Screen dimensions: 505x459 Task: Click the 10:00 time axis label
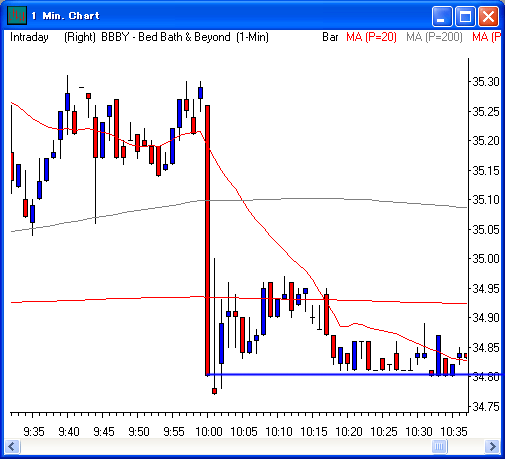(x=209, y=432)
